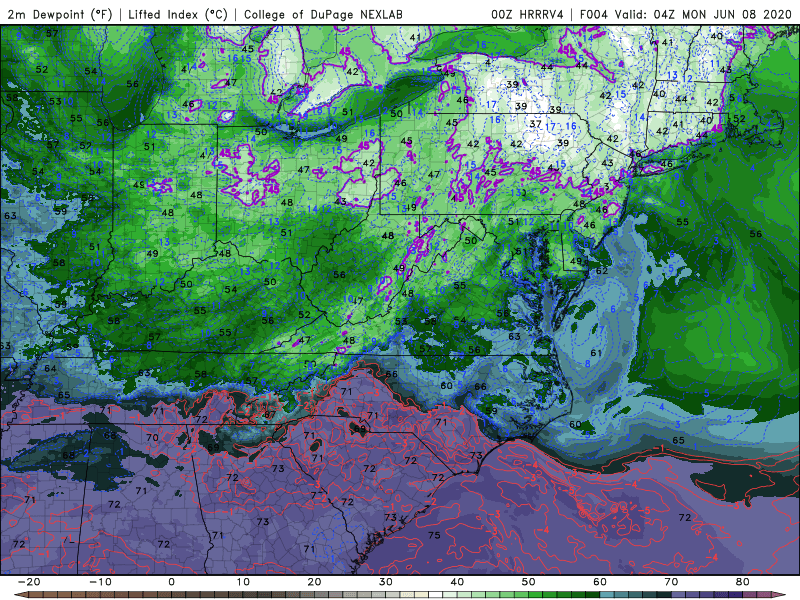
Task: Click the '-20' color scale label
Action: (29, 582)
